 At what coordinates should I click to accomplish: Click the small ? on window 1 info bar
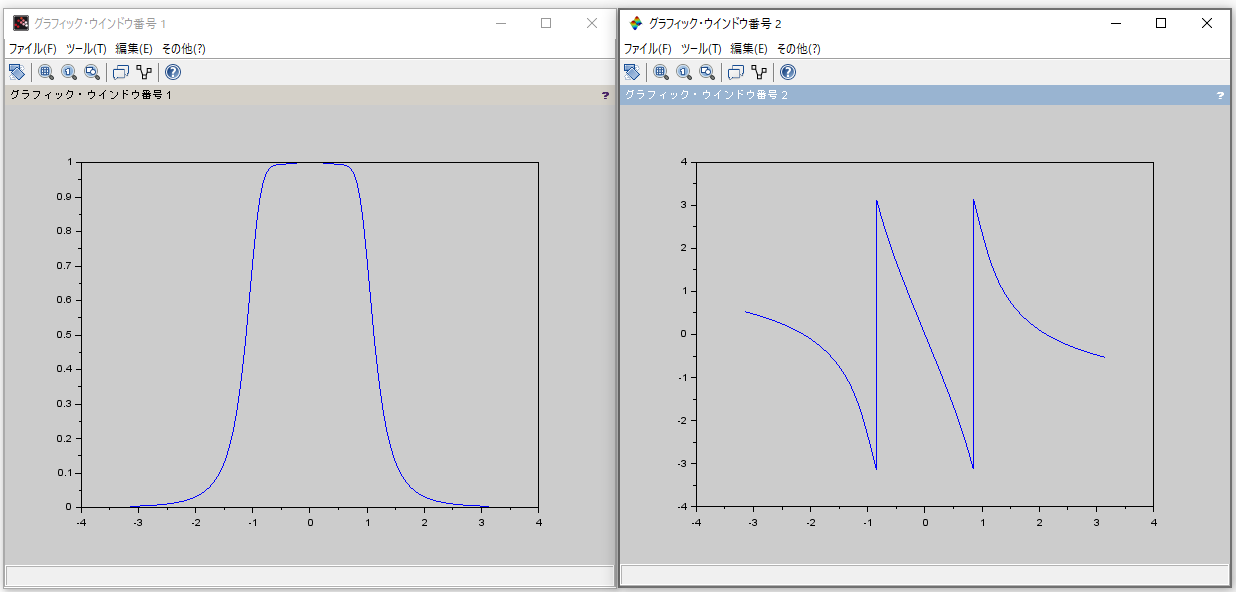coord(605,95)
